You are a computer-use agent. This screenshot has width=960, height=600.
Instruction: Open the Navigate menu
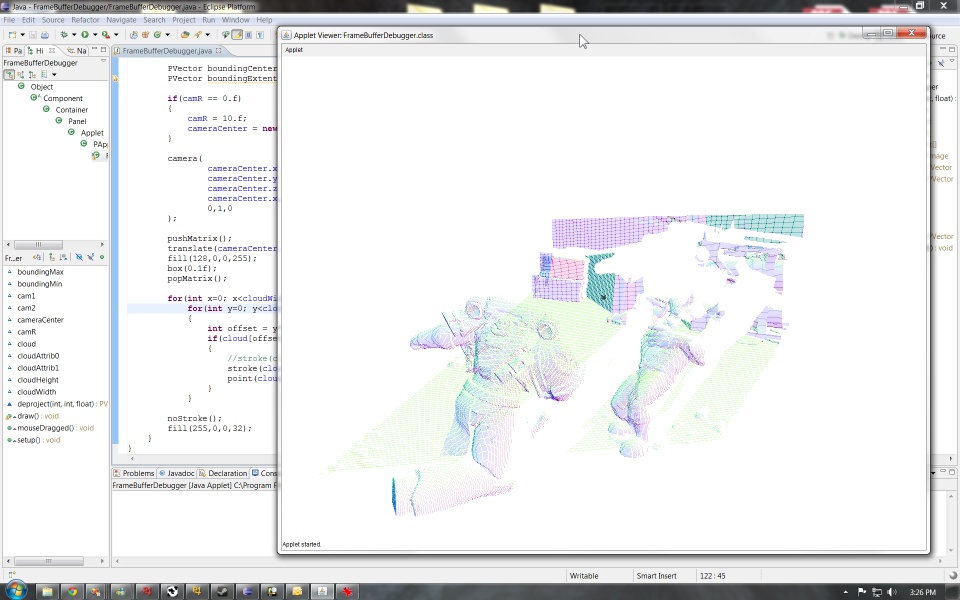pyautogui.click(x=121, y=20)
